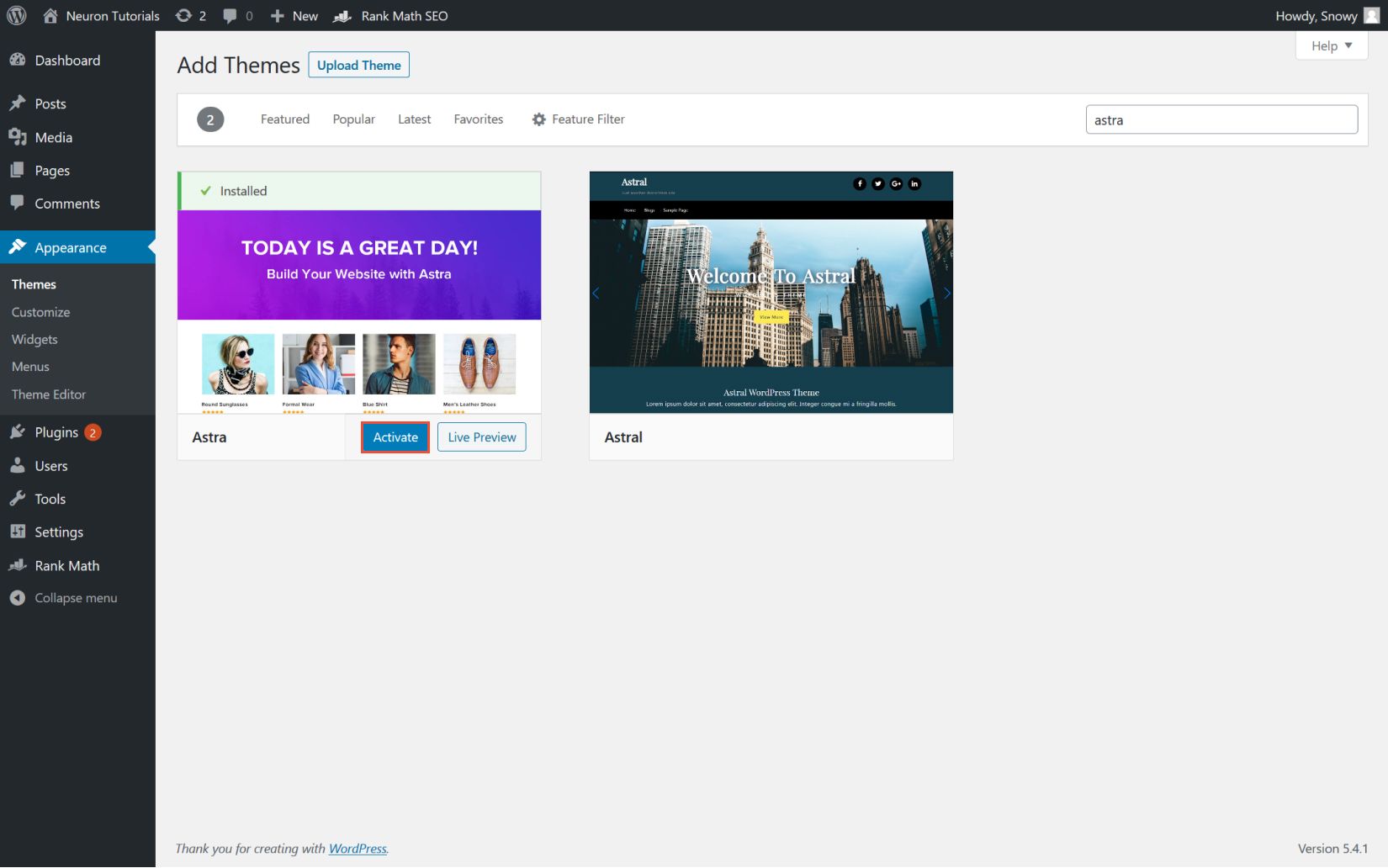The width and height of the screenshot is (1388, 868).
Task: Switch to the Popular themes tab
Action: pos(353,119)
